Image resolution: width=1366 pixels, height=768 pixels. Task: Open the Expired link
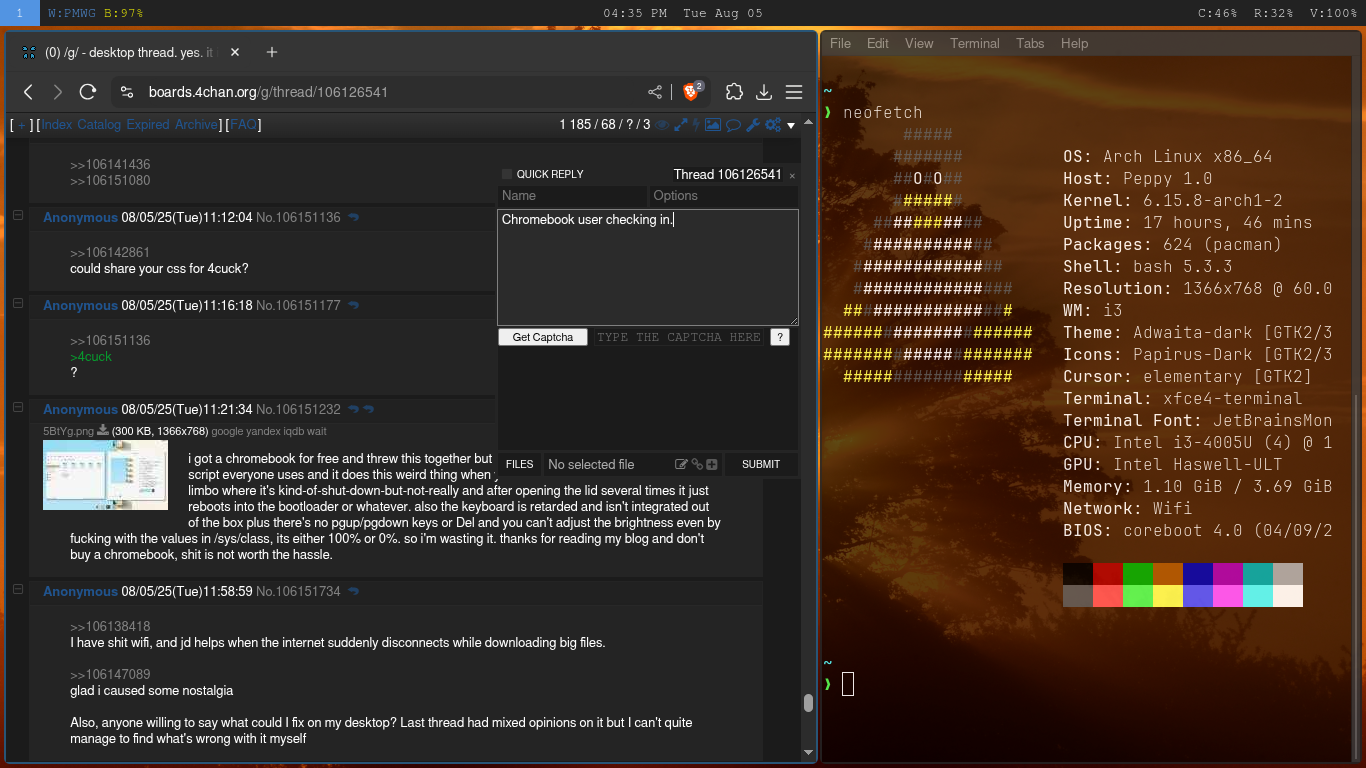tap(148, 125)
